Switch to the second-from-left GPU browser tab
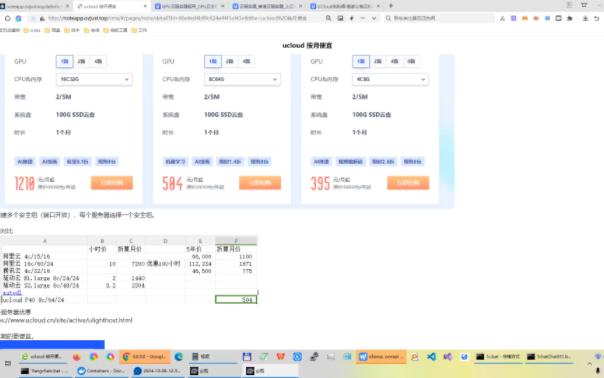The height and width of the screenshot is (378, 604). tap(189, 6)
